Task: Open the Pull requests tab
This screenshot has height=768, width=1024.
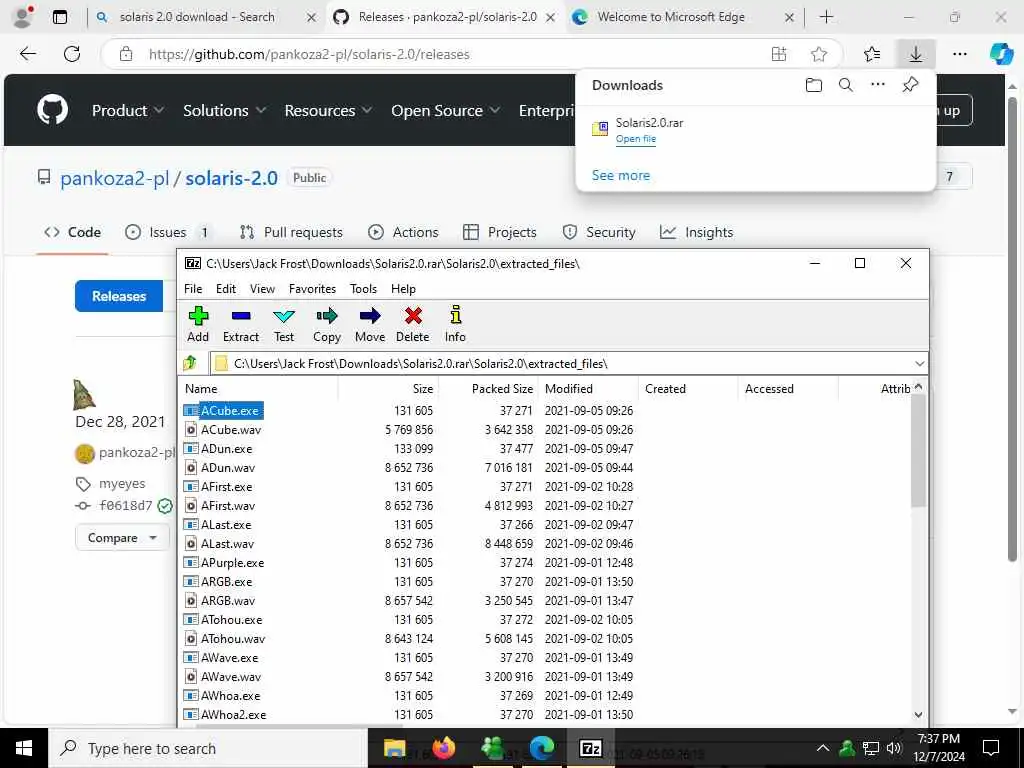Action: tap(291, 232)
